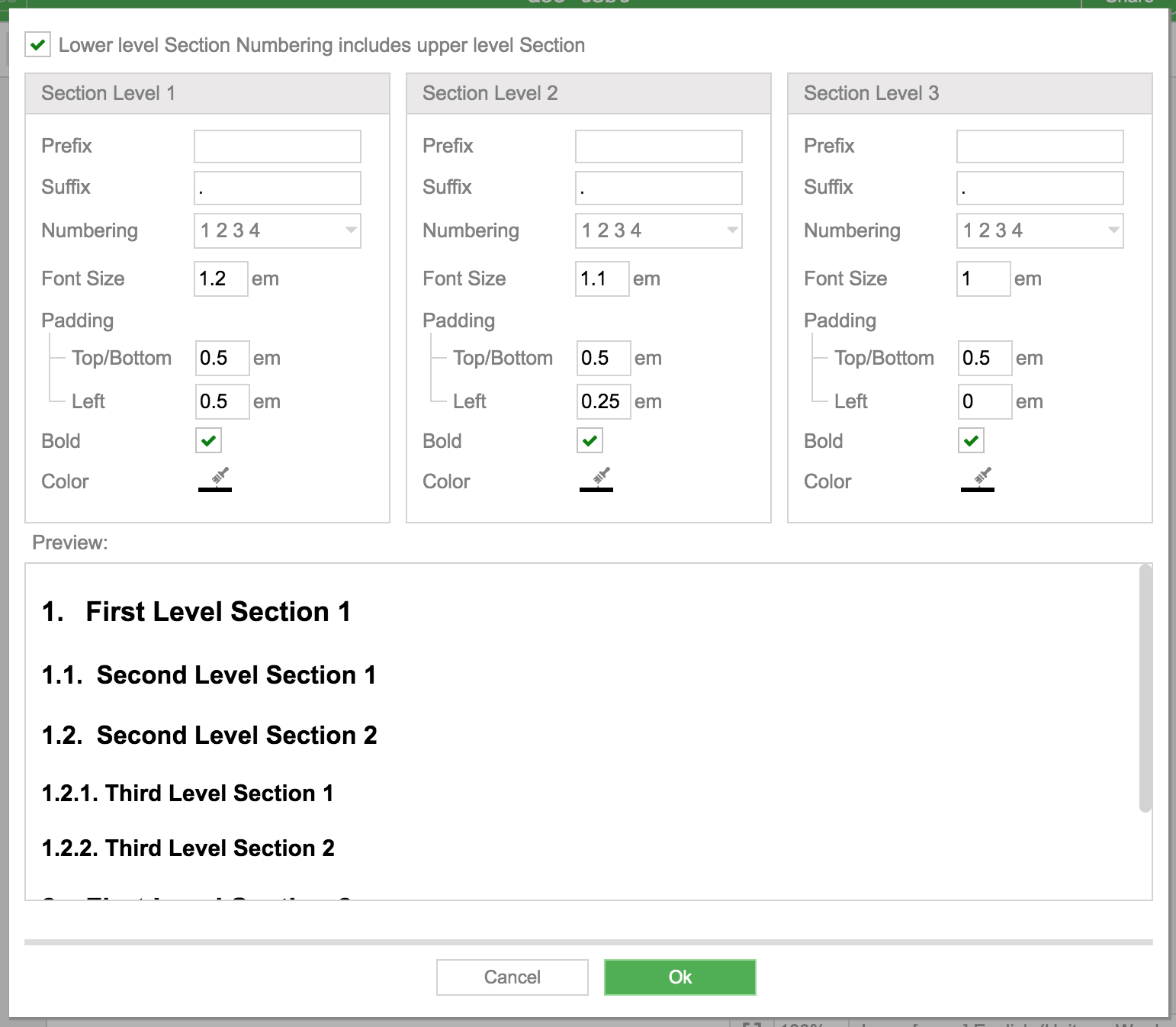Screen dimensions: 1176x1027
Task: Edit Top/Bottom padding field in Section Level 2
Action: 604,358
